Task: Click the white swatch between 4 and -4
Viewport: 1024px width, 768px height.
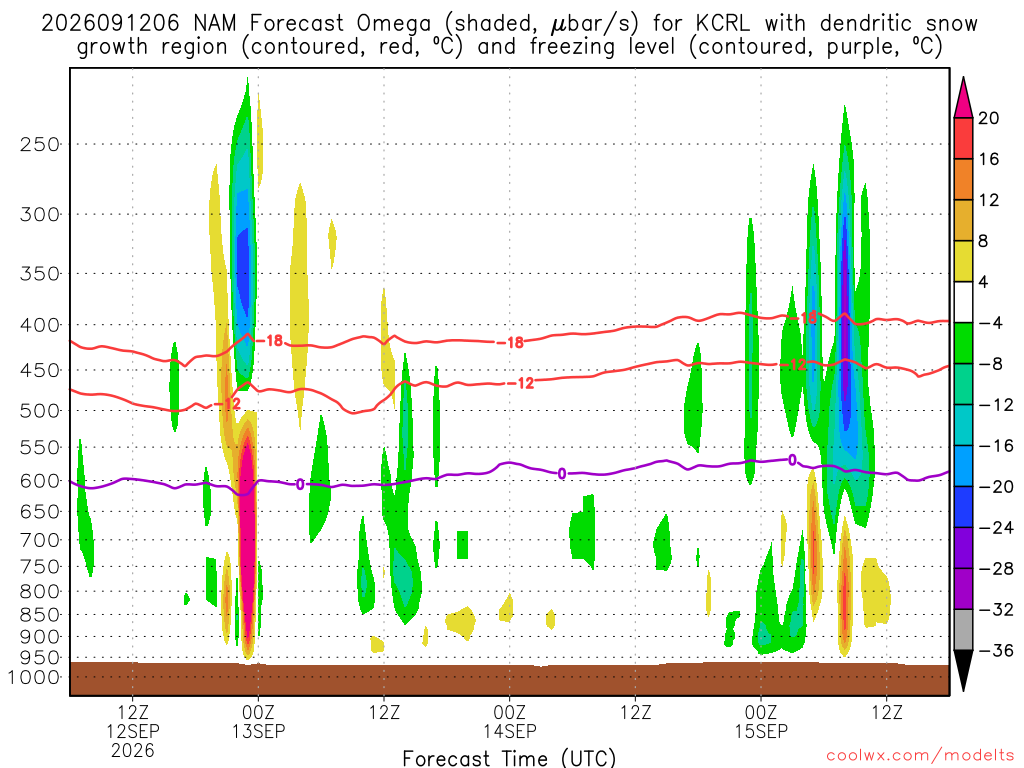Action: tap(963, 302)
